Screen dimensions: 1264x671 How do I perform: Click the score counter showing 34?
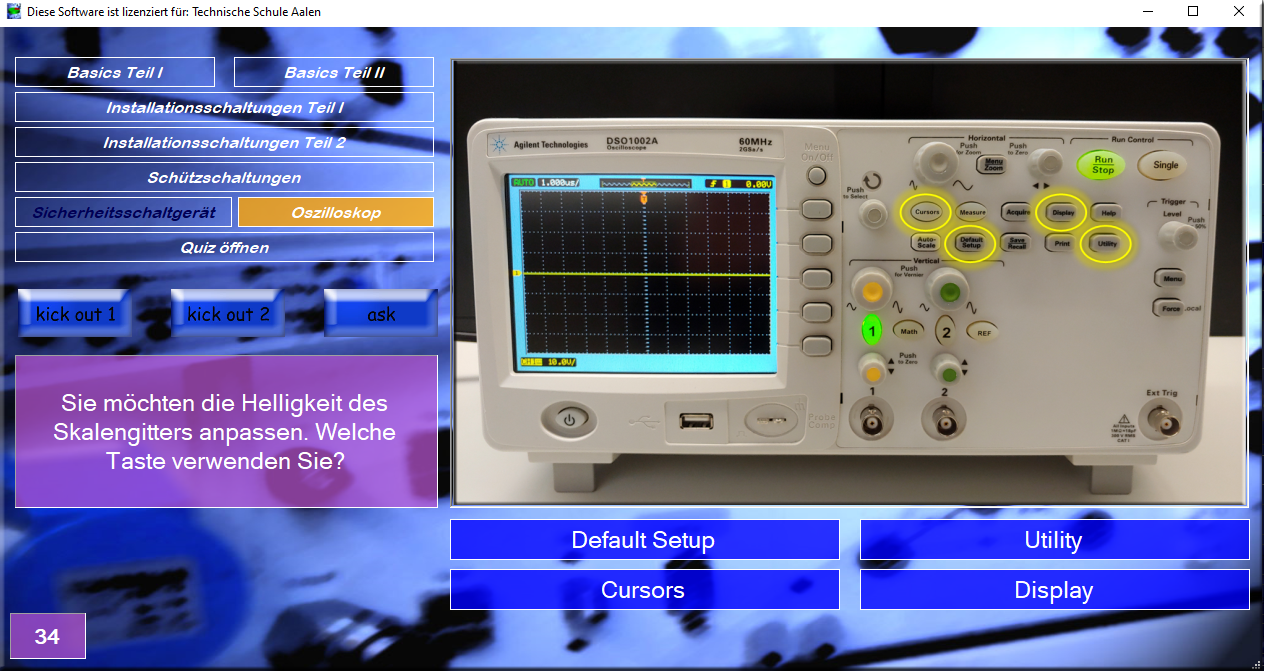tap(47, 636)
